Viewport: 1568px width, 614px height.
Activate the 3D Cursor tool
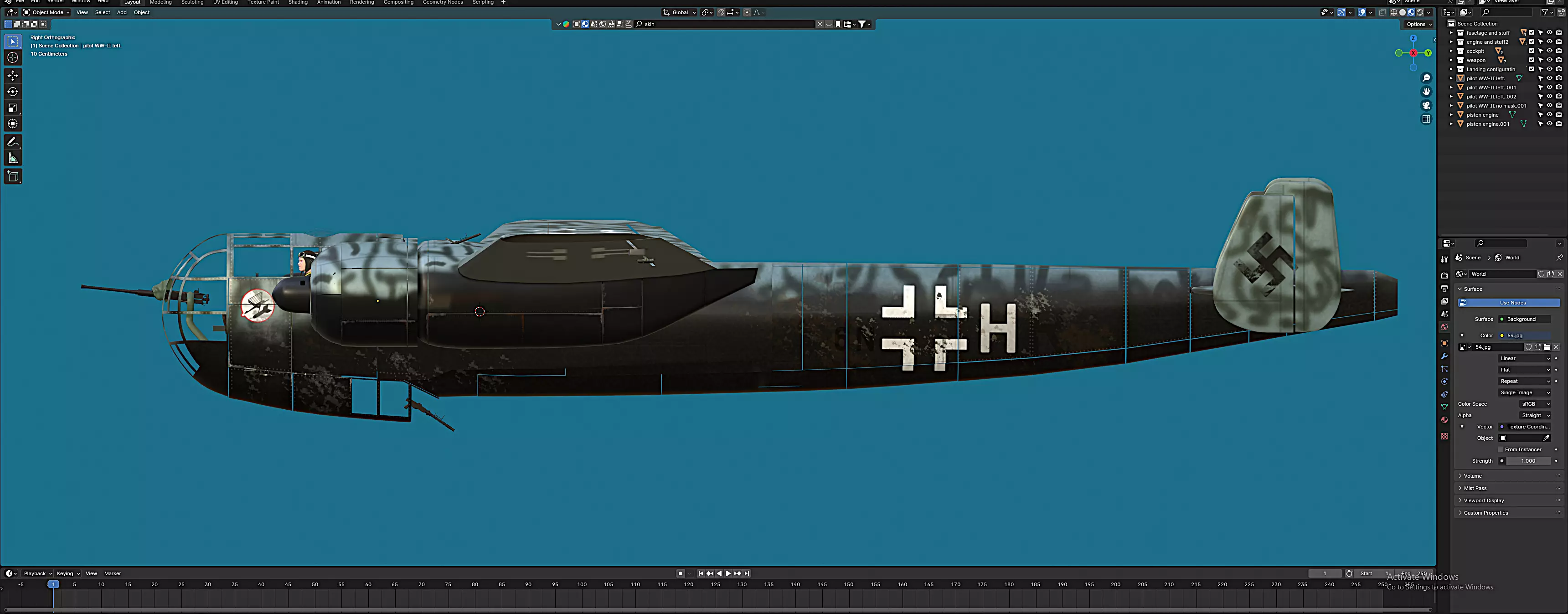click(x=13, y=57)
